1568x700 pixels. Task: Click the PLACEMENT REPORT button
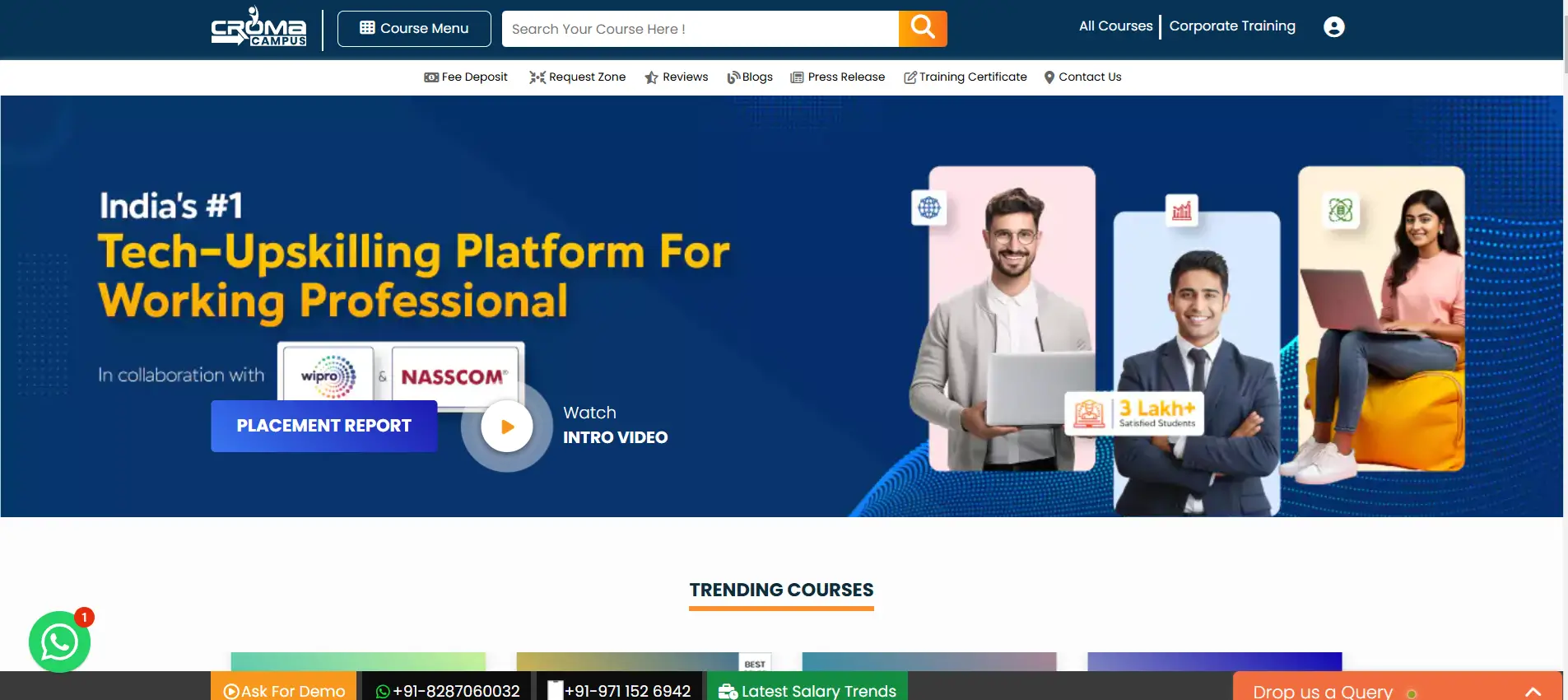click(323, 426)
